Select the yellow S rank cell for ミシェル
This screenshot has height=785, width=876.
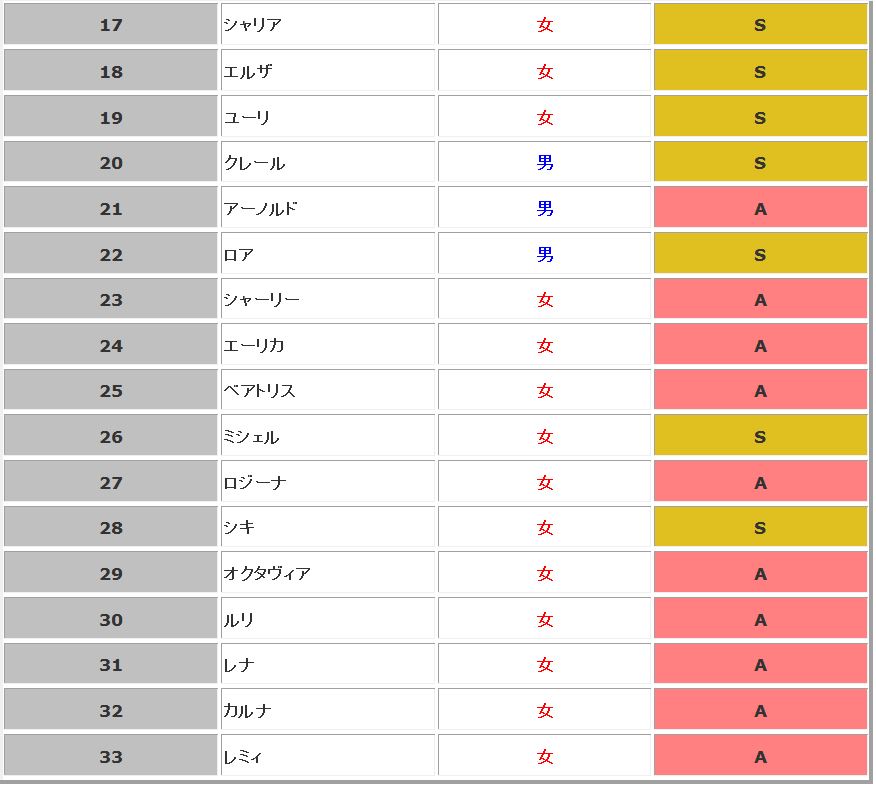760,436
